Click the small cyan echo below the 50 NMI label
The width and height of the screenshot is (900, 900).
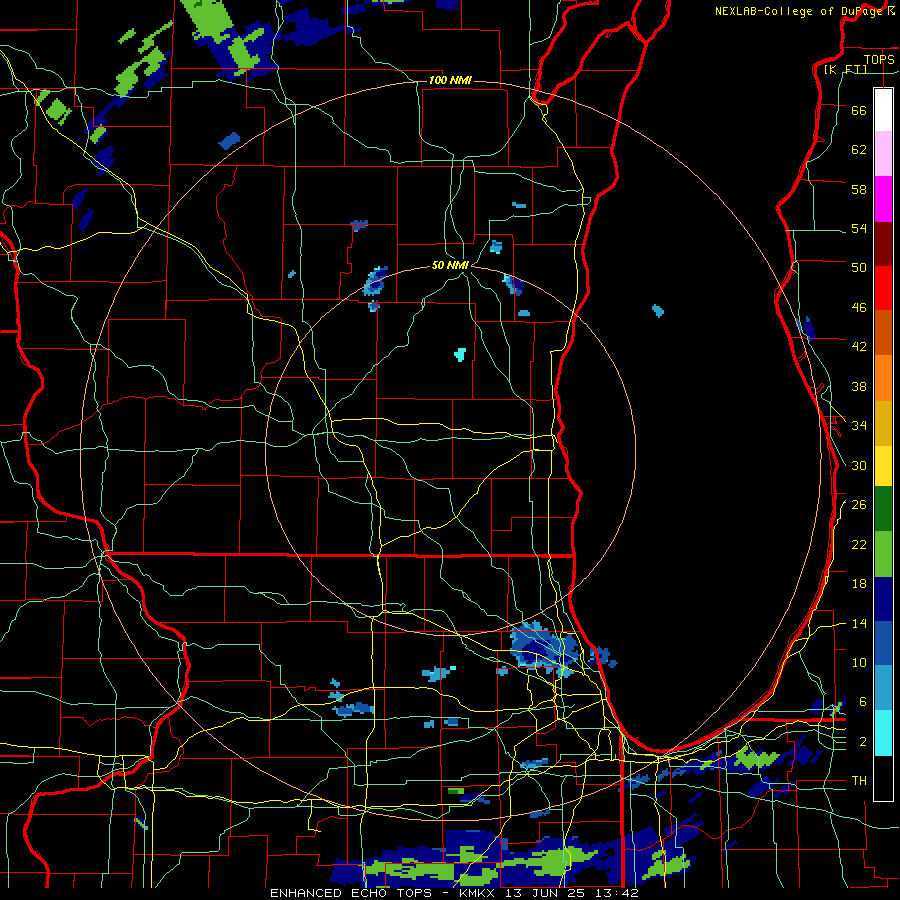460,354
